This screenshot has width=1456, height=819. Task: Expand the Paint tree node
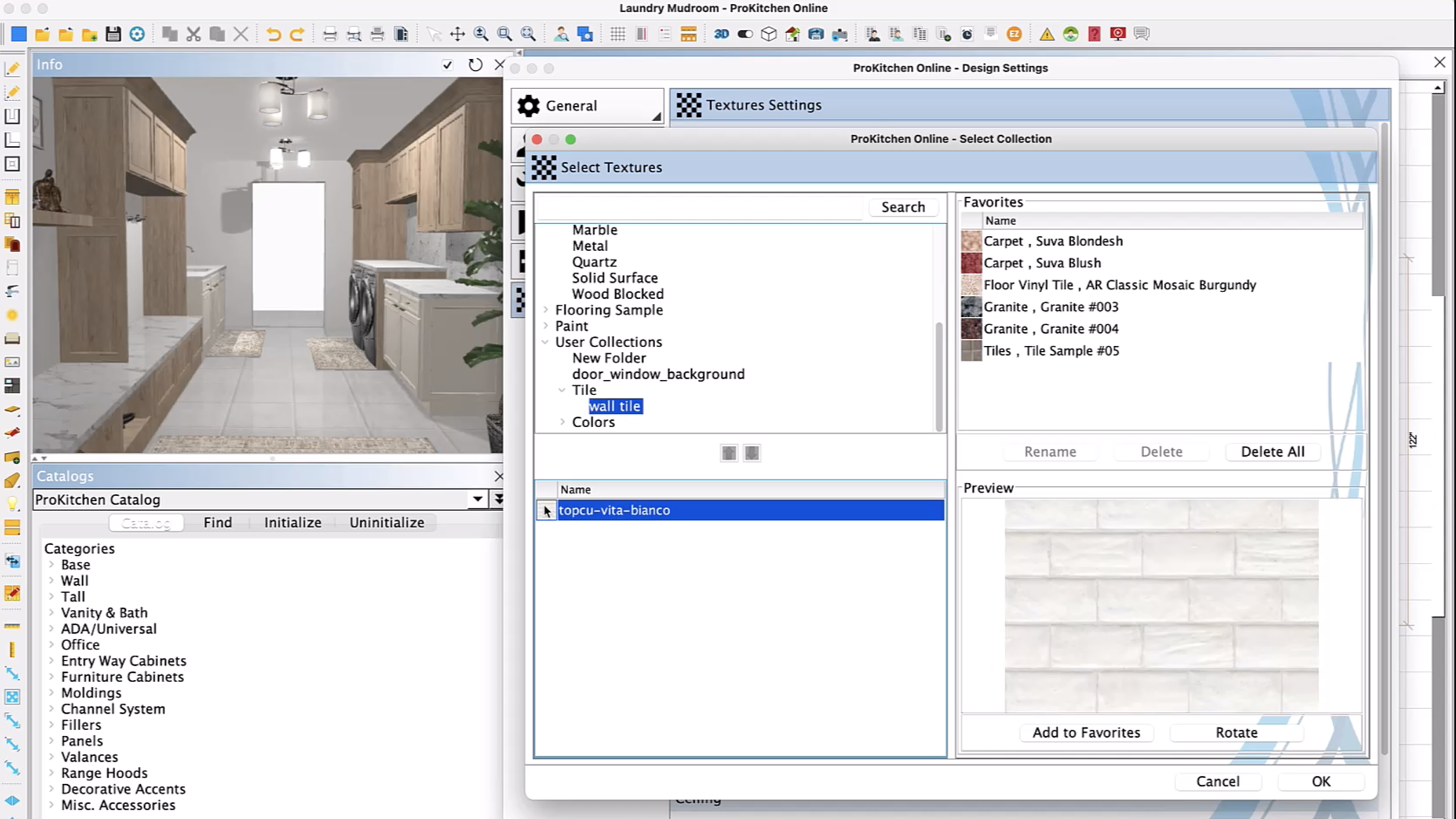coord(545,326)
